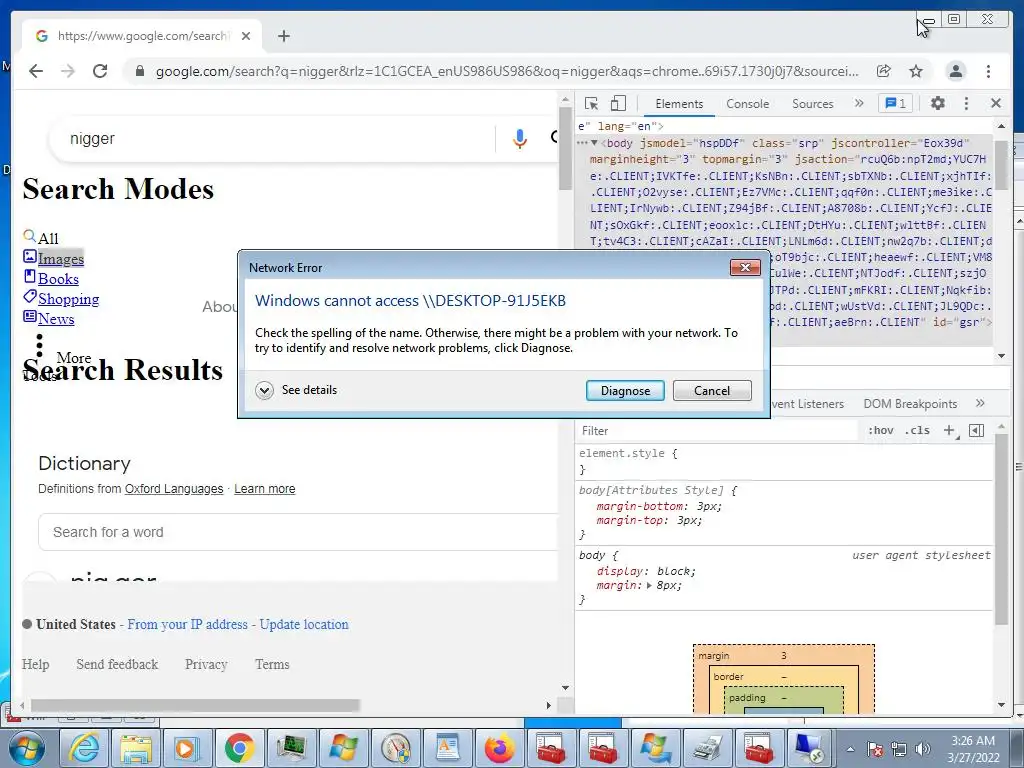Toggle the DevTools device toolbar
The image size is (1024, 768).
click(618, 103)
